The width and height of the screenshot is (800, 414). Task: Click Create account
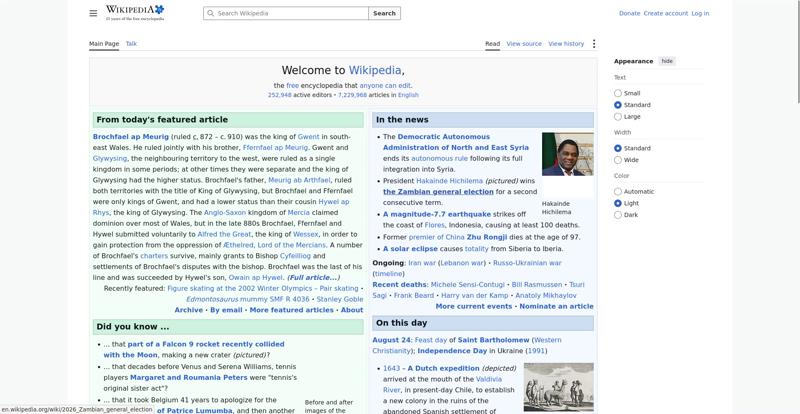tap(665, 13)
